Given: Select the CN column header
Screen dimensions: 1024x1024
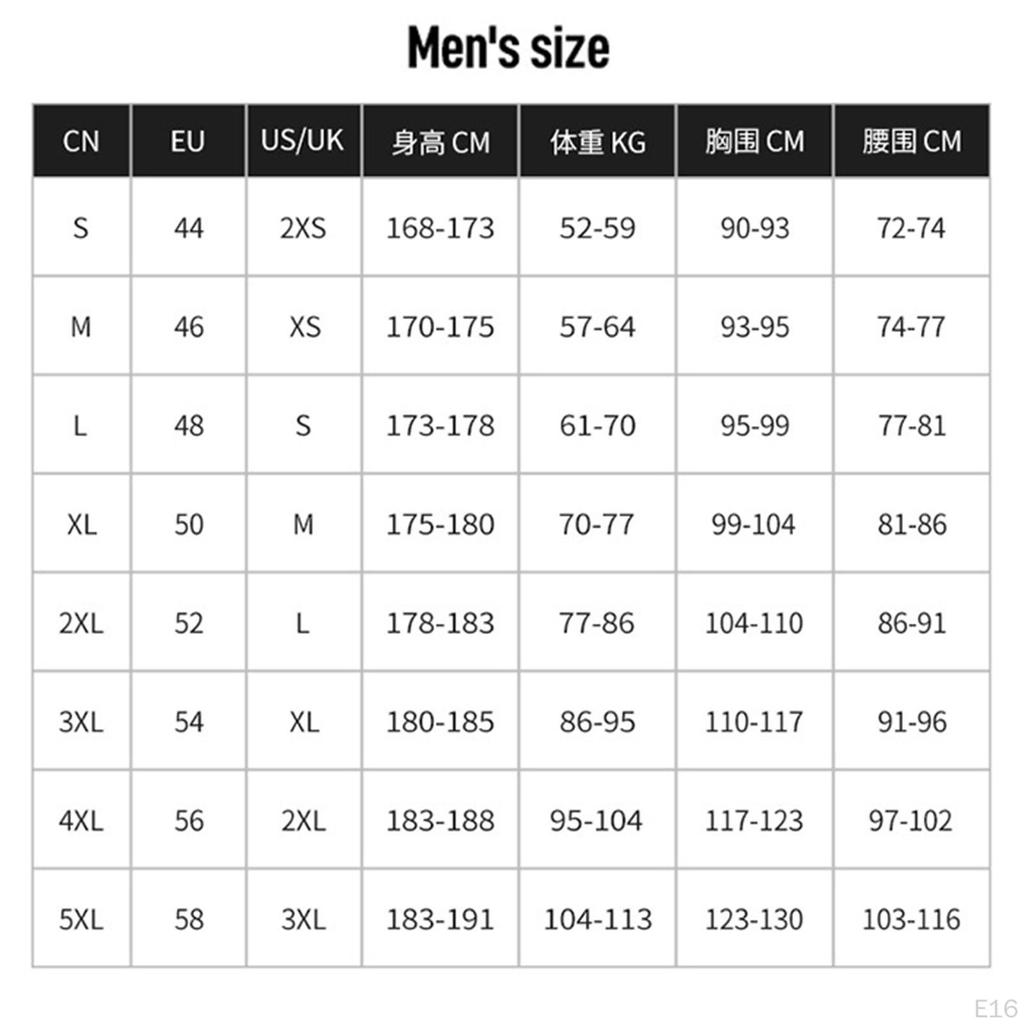Looking at the screenshot, I should [x=81, y=141].
